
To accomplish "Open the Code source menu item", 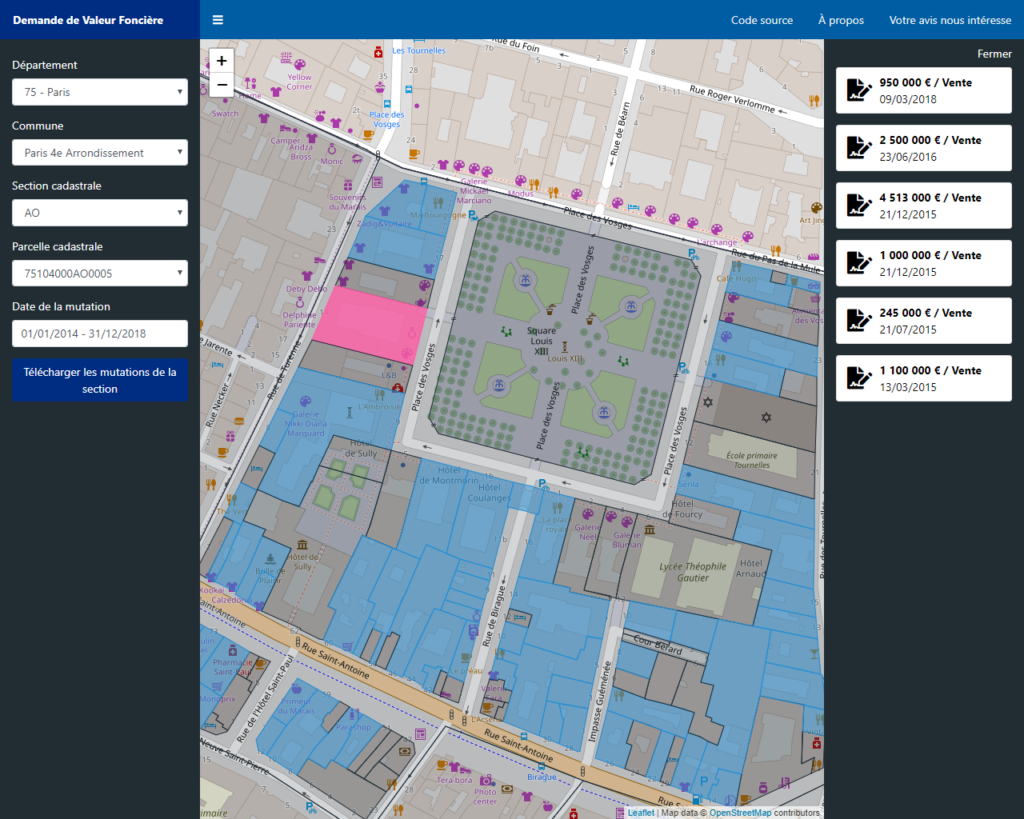I will (x=761, y=20).
